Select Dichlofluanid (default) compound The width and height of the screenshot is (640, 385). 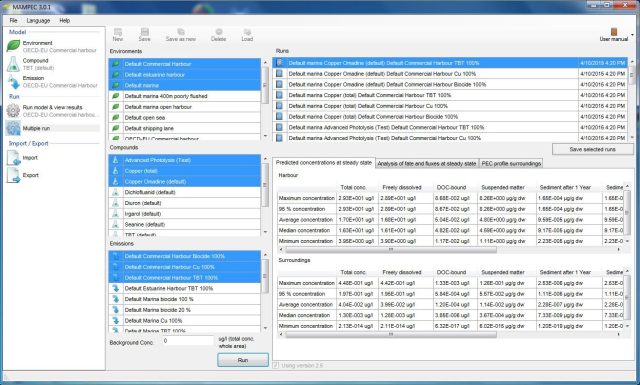(x=184, y=192)
